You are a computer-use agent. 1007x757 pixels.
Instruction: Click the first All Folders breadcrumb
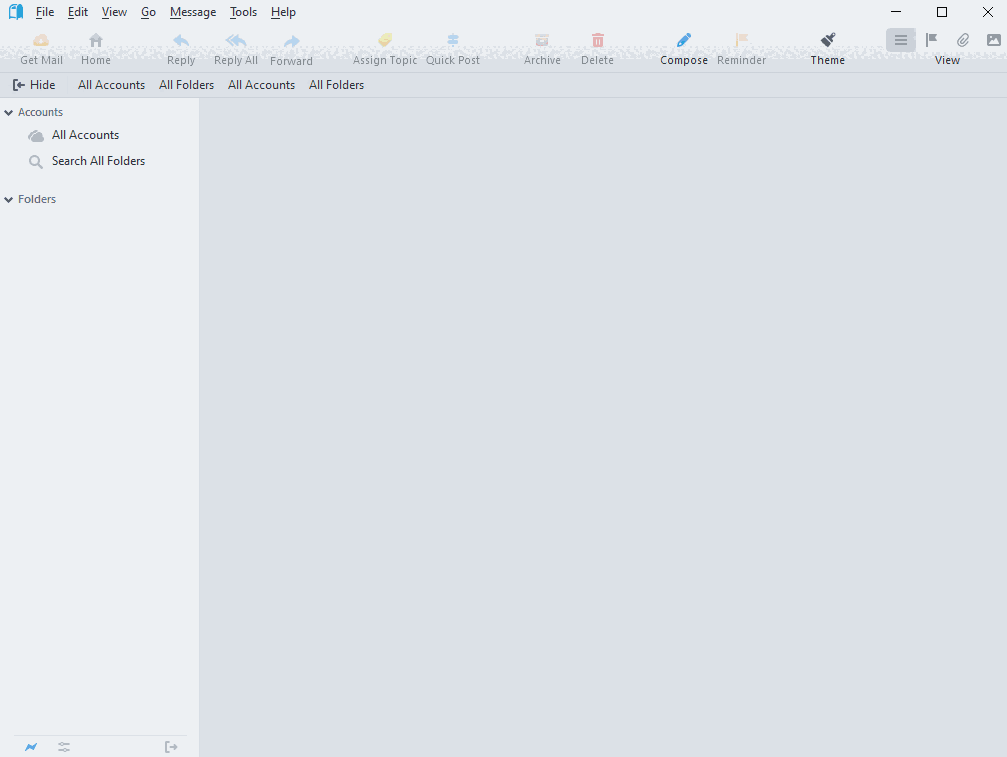tap(186, 85)
